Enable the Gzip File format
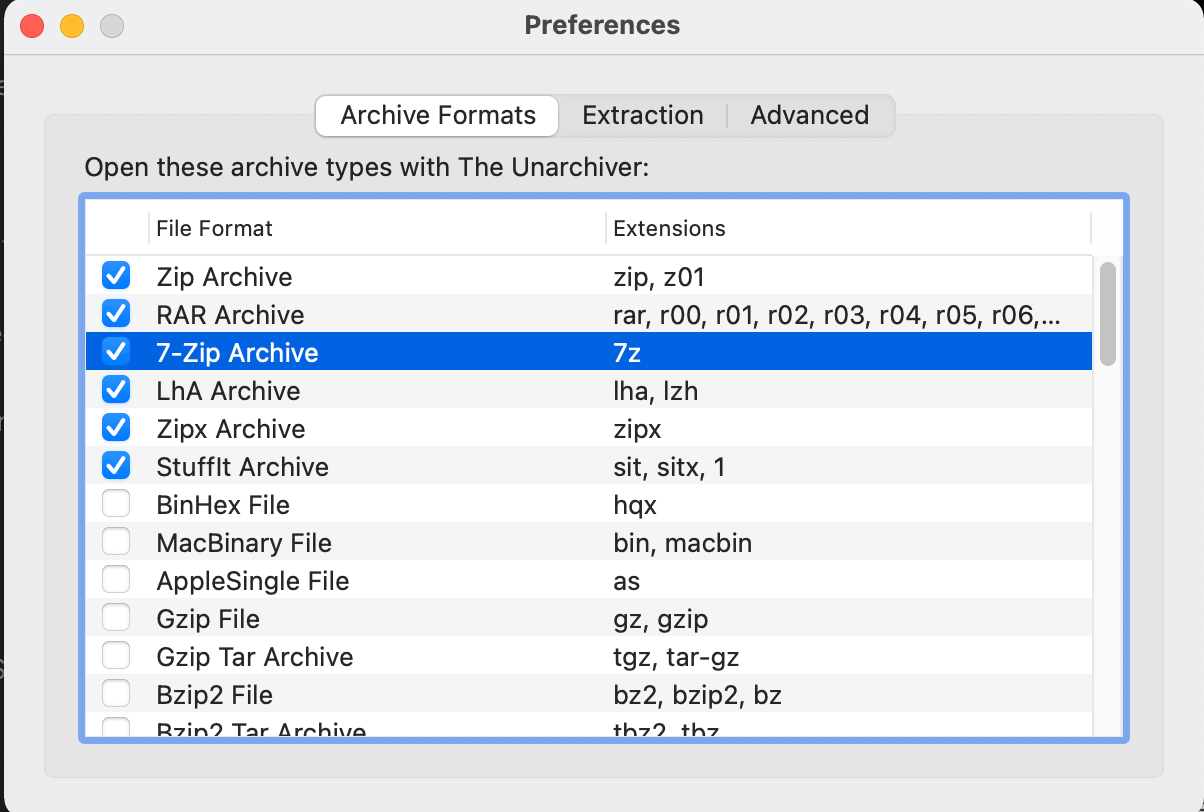The width and height of the screenshot is (1204, 812). [x=116, y=617]
